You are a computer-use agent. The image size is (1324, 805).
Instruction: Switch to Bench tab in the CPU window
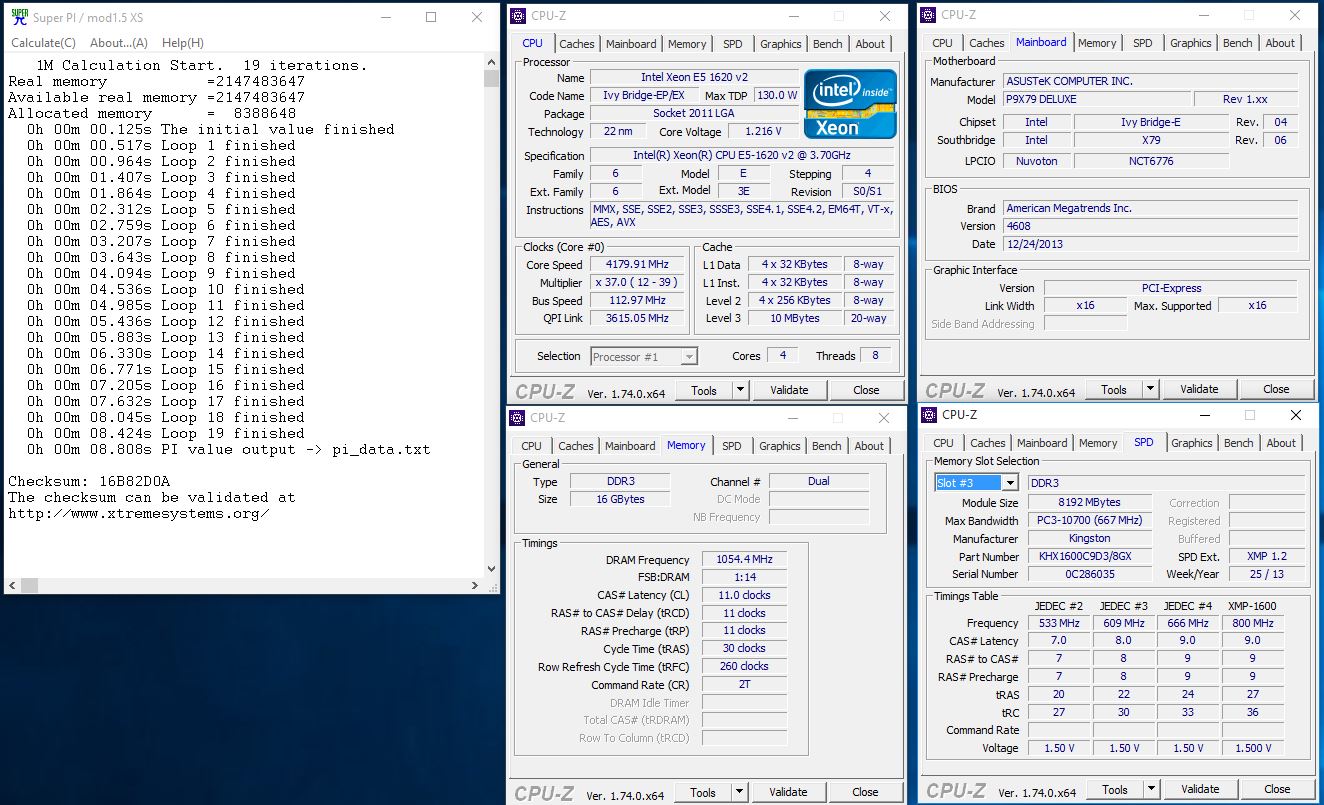(x=828, y=44)
